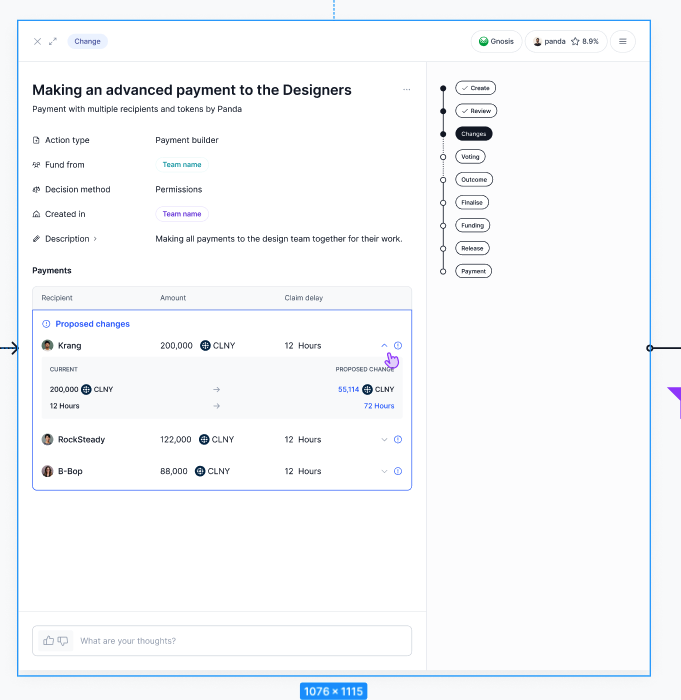
Task: Go to the Voting step
Action: point(470,157)
